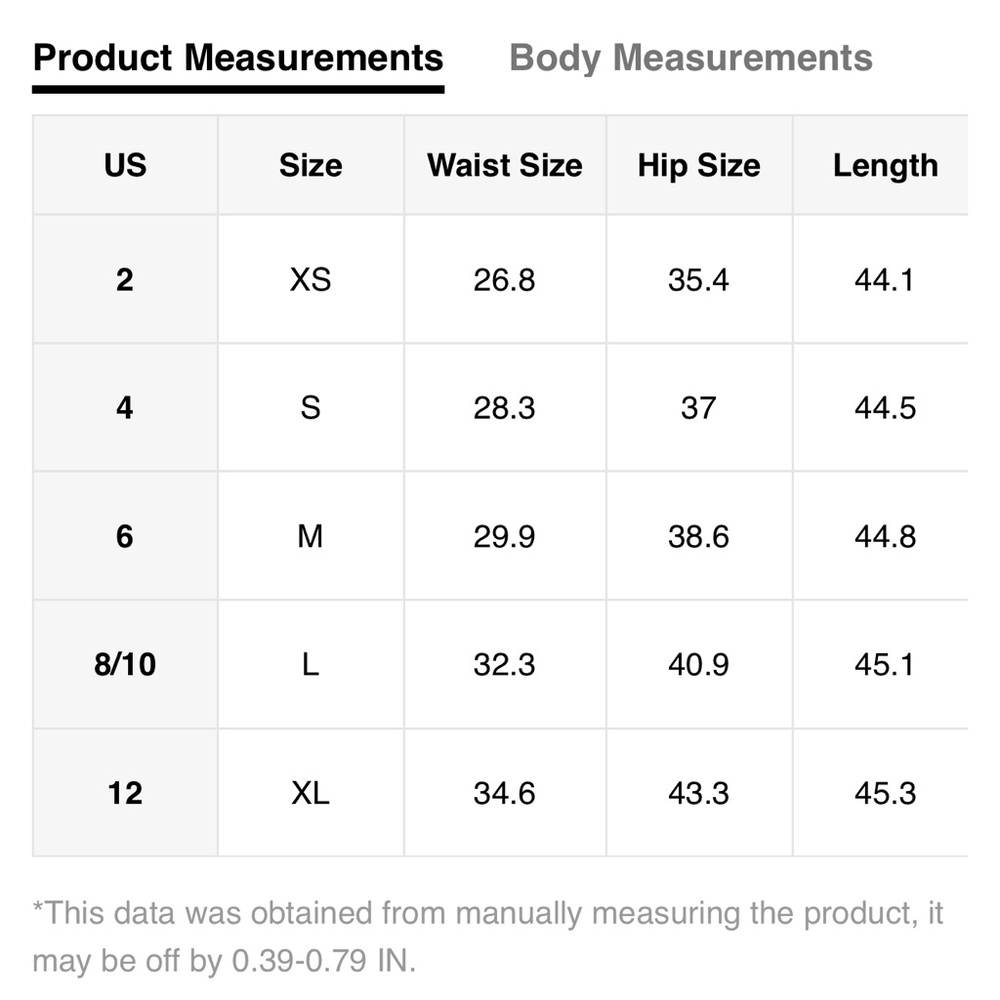
Task: Select the US 8/10 row label
Action: pos(125,665)
